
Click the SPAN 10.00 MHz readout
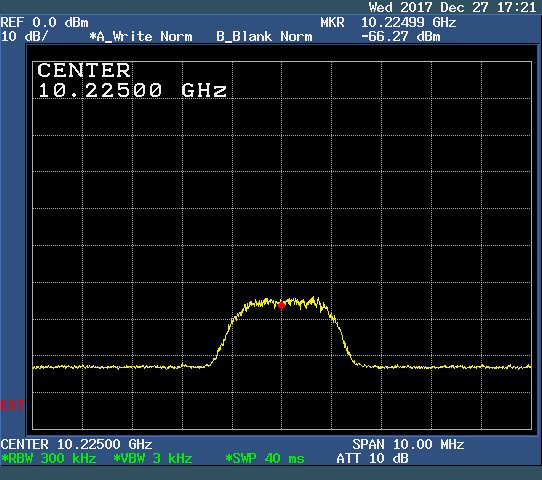coord(408,444)
